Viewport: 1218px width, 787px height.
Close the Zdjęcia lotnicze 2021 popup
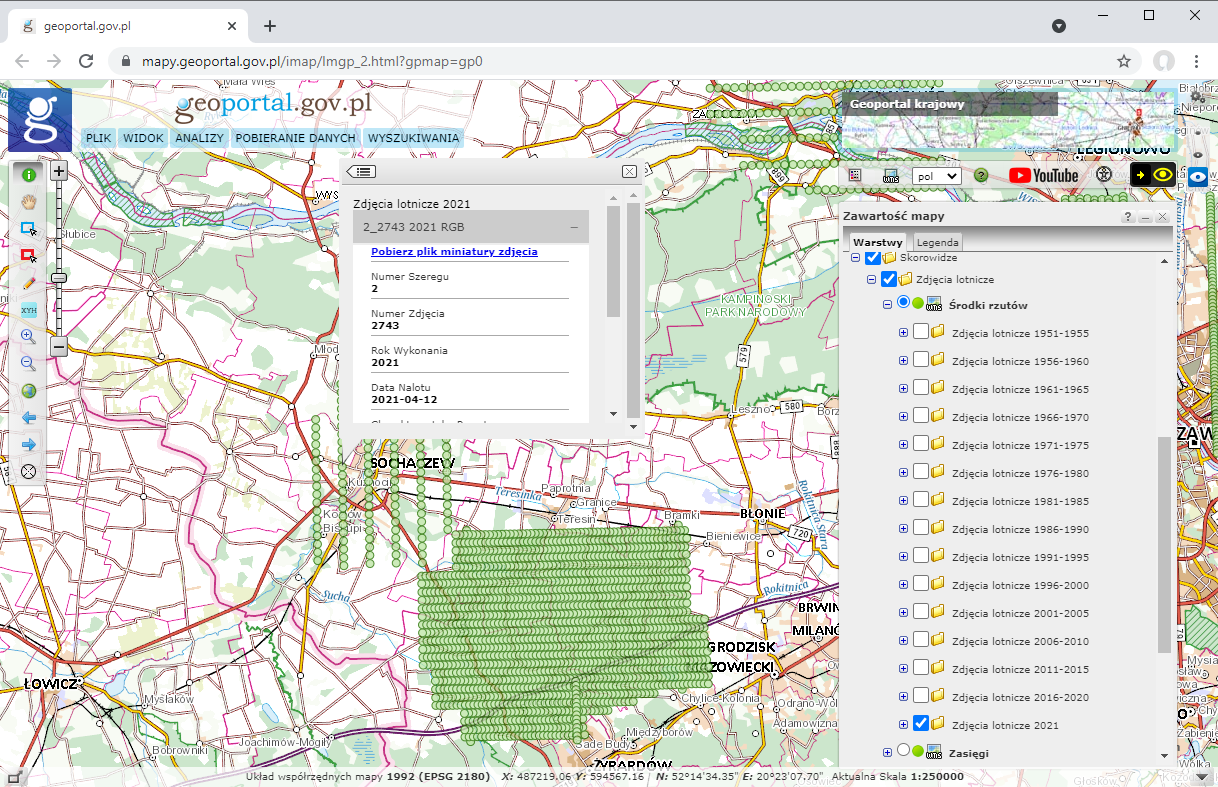[x=629, y=171]
